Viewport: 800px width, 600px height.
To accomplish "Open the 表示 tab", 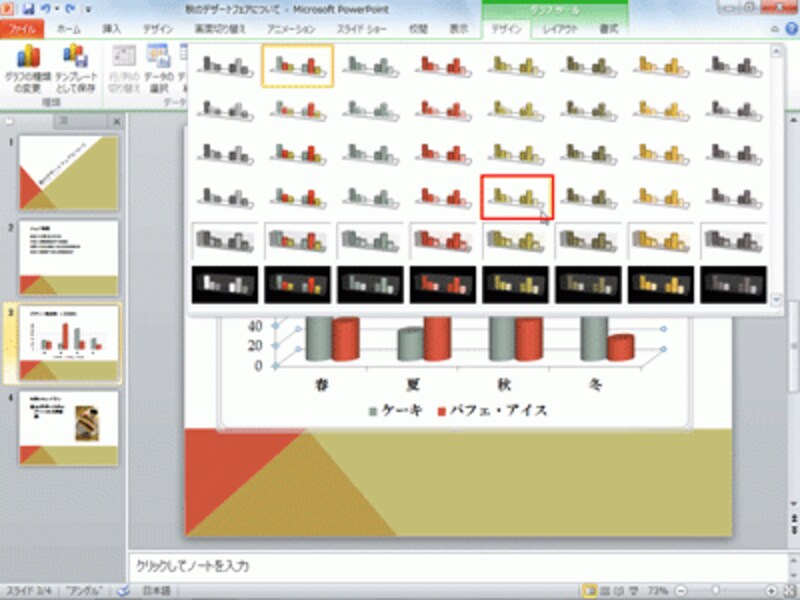I will click(458, 29).
